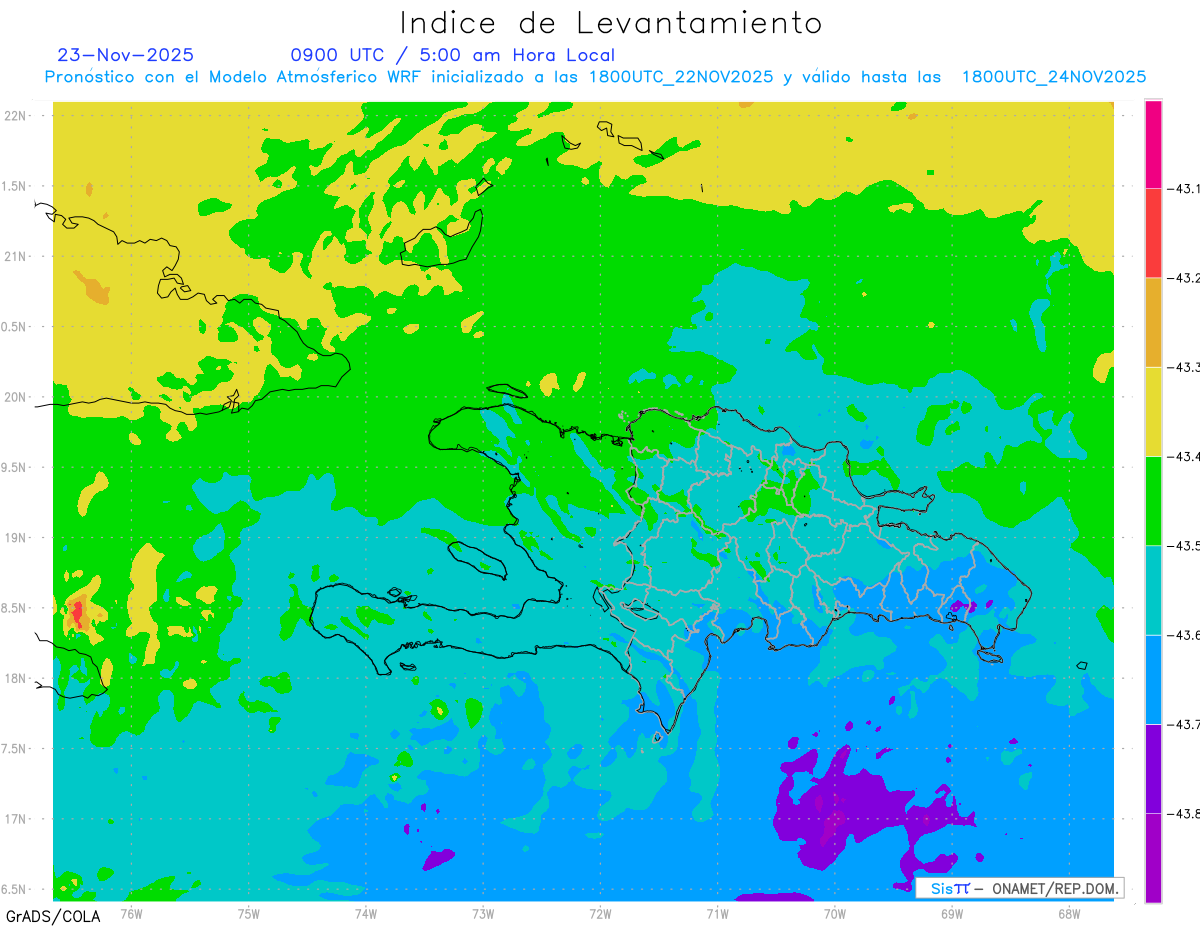1200x927 pixels.
Task: Click the 20N latitude label
Action: click(15, 397)
